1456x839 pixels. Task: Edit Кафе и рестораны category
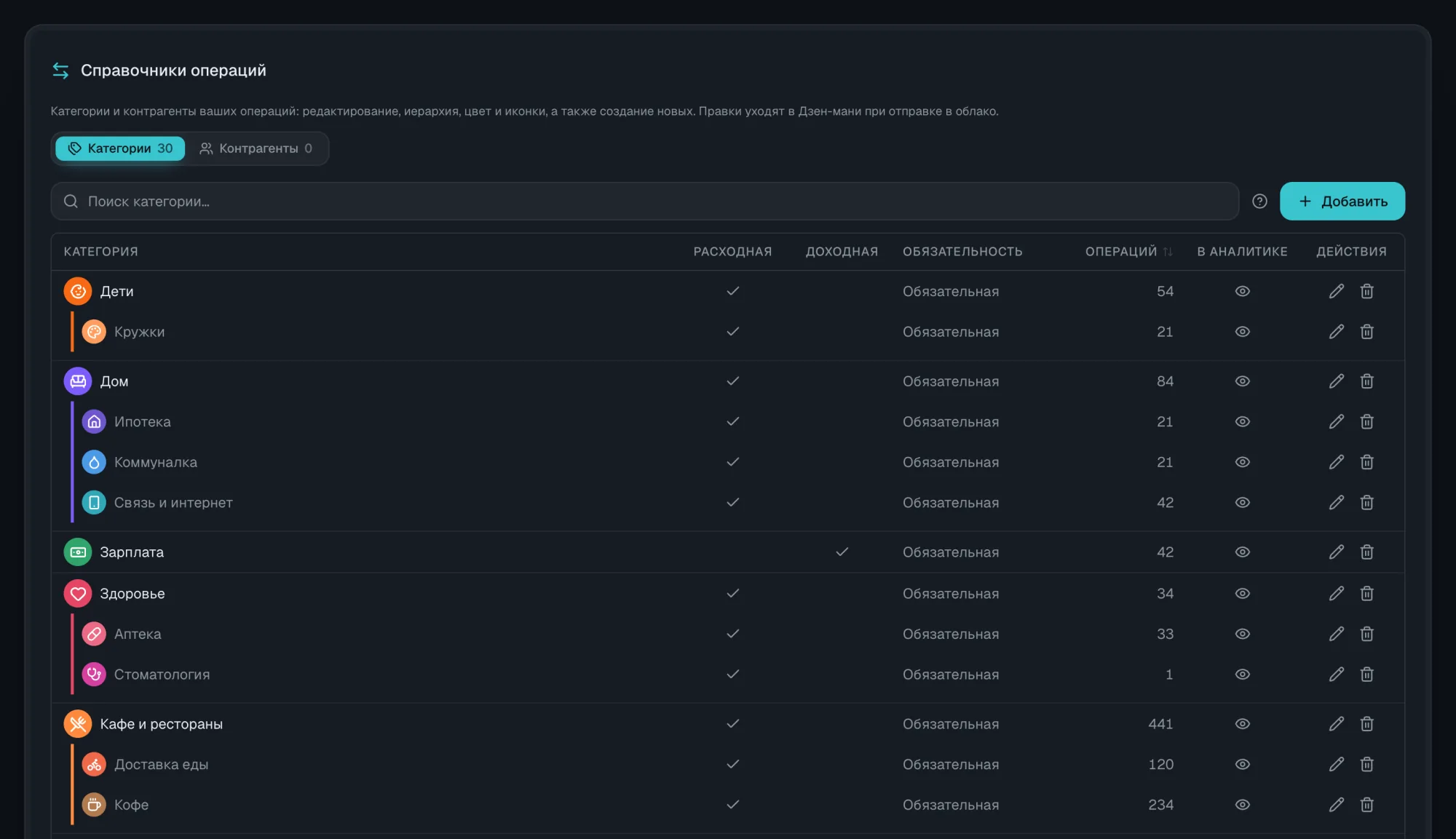click(x=1336, y=724)
